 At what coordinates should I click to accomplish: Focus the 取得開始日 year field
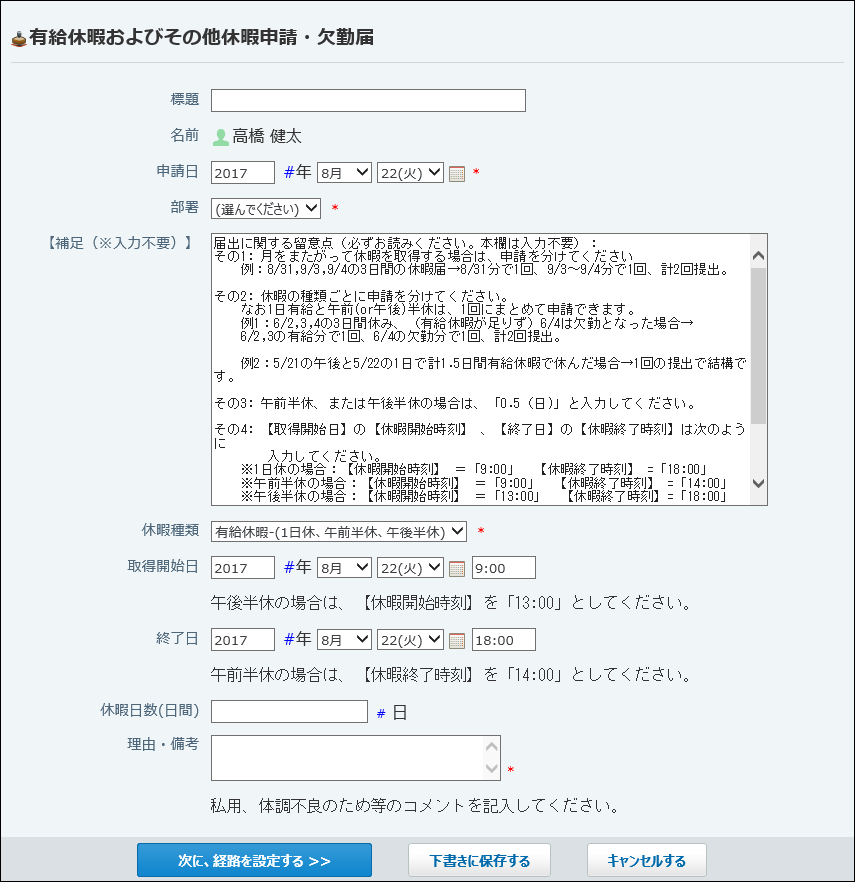[242, 568]
